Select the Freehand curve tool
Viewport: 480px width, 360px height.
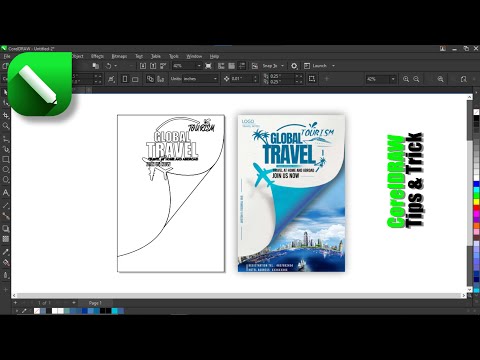6,139
